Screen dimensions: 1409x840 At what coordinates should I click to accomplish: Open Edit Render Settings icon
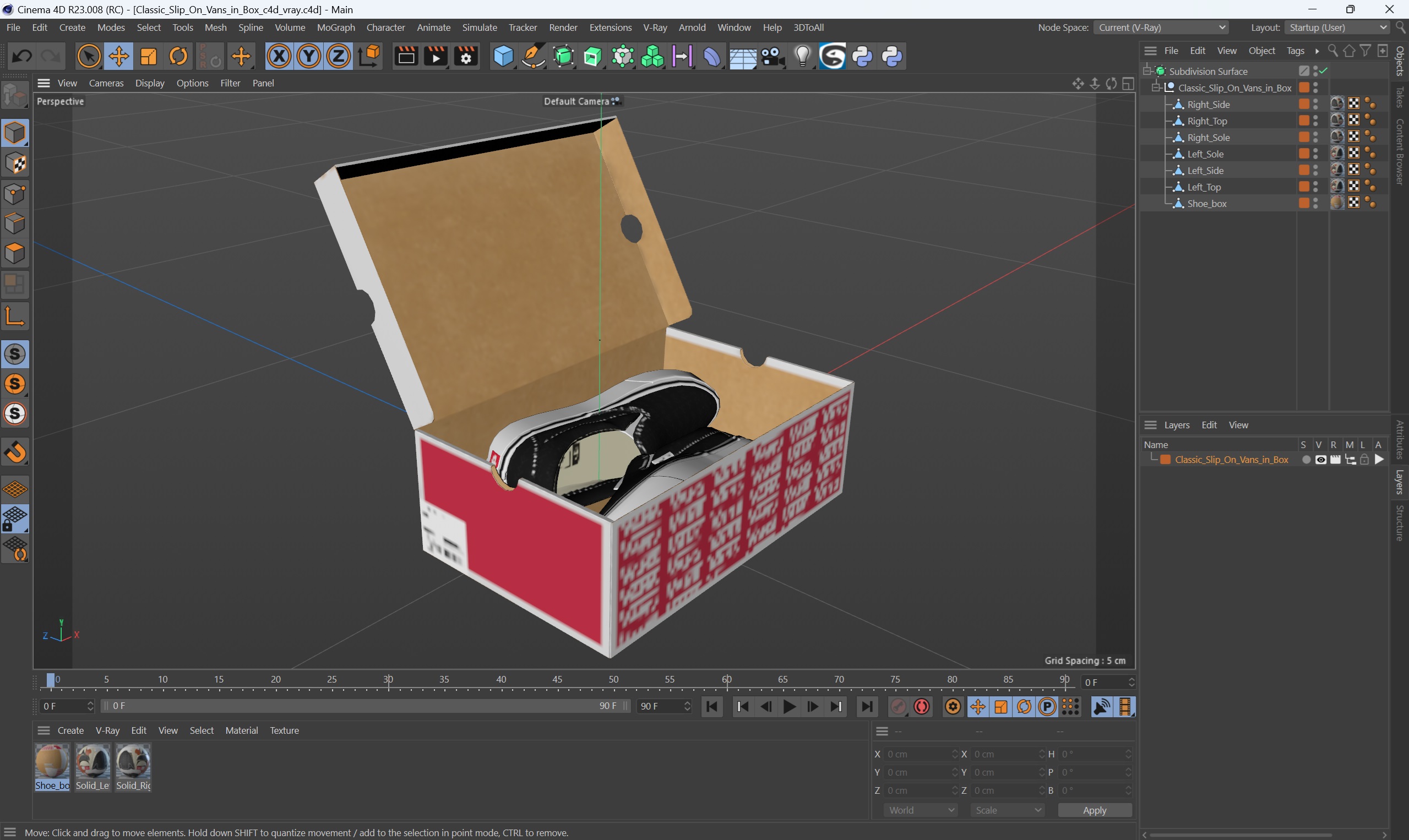pos(466,56)
